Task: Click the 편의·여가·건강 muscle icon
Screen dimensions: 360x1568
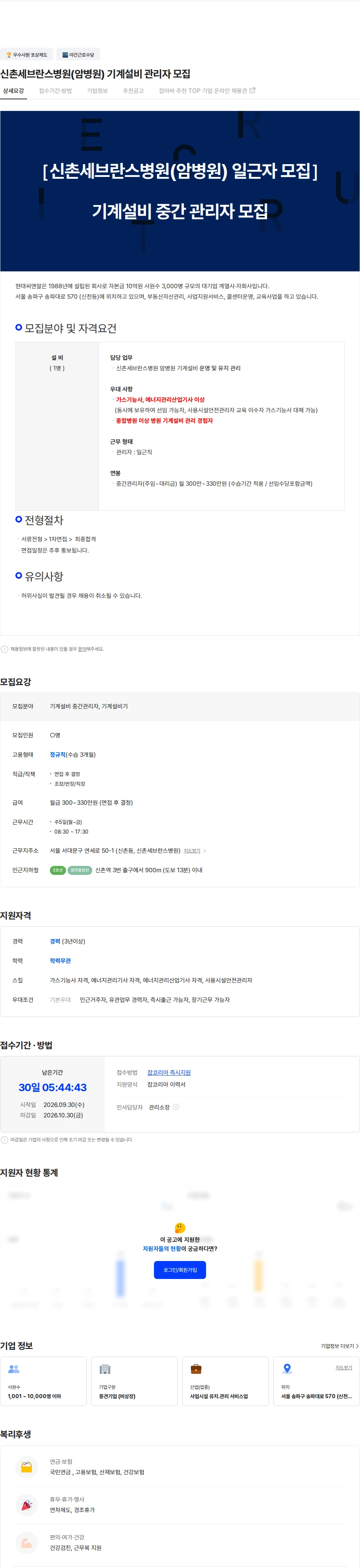Action: pos(27,1543)
